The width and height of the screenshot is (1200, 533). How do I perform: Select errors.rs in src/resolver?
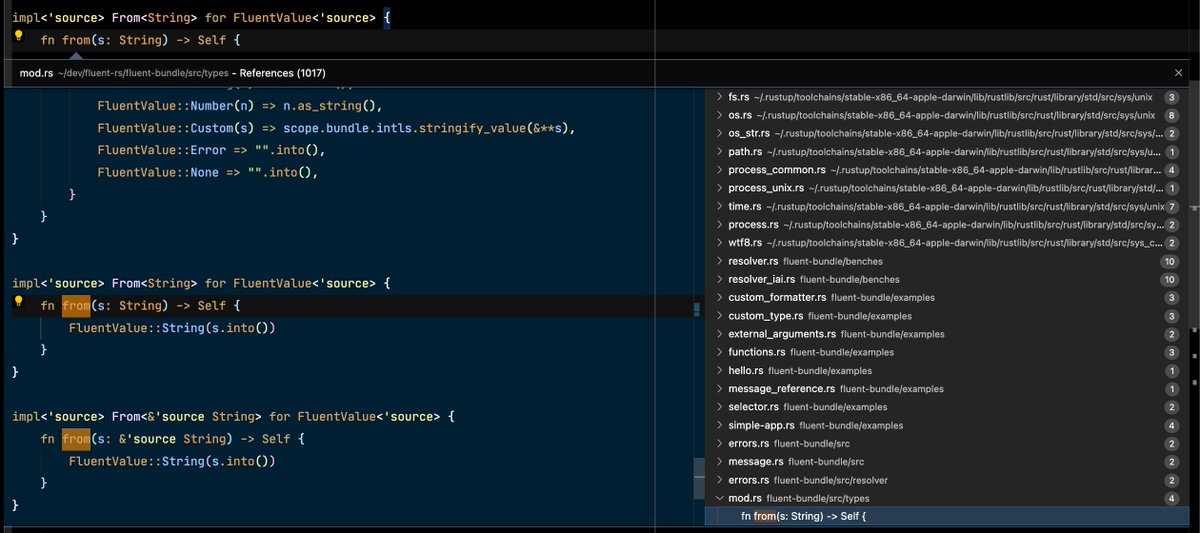947,480
